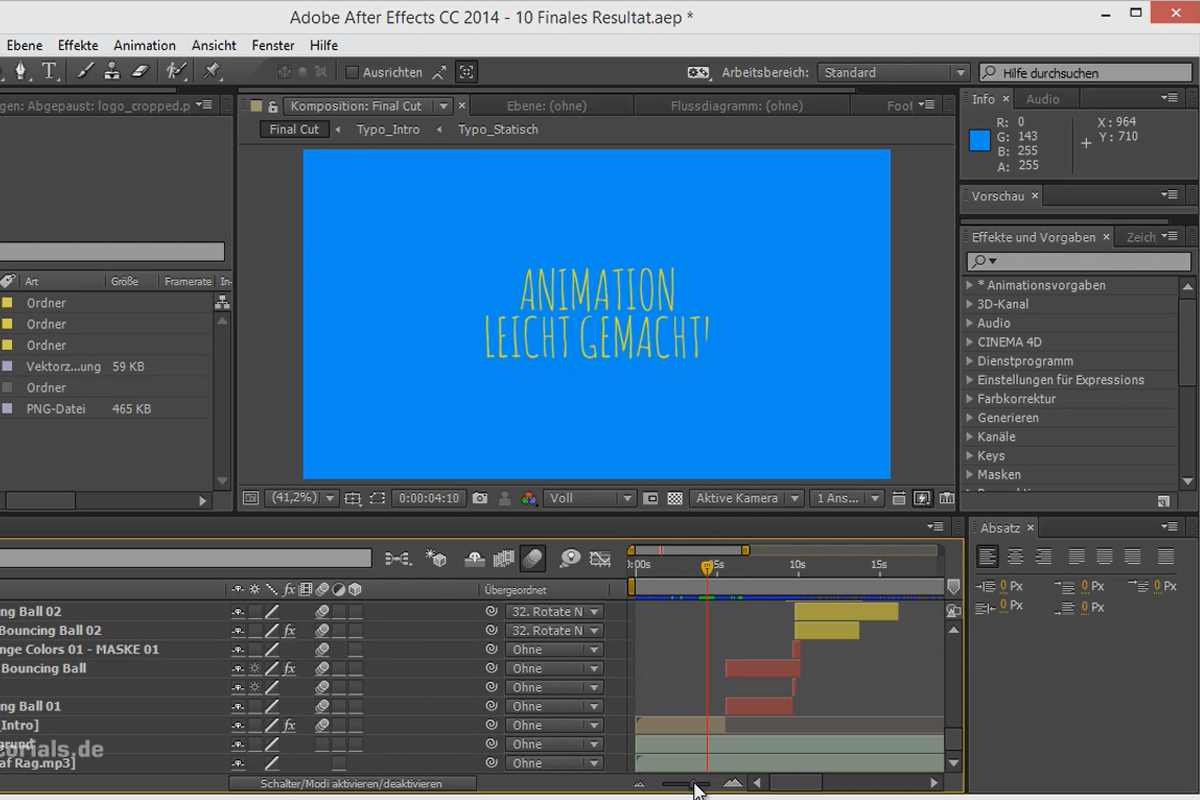
Task: Click the Effekte und Vorgaben search field
Action: (1079, 261)
